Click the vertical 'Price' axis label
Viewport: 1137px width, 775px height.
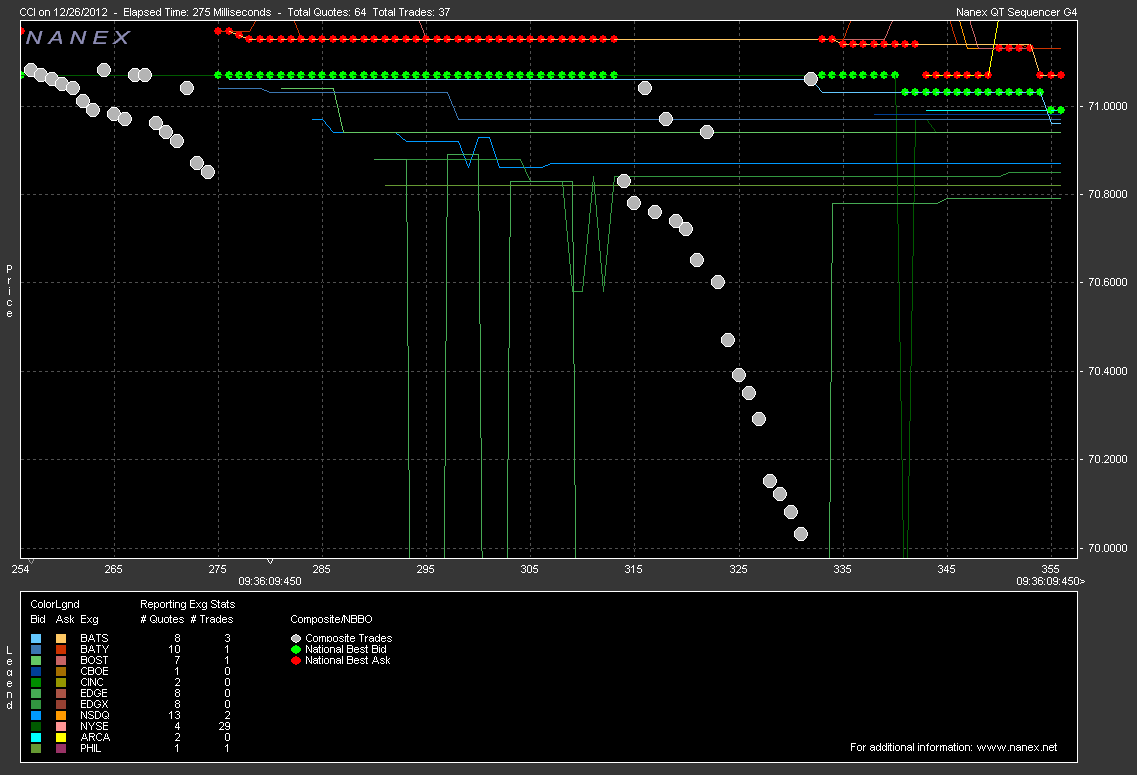9,291
